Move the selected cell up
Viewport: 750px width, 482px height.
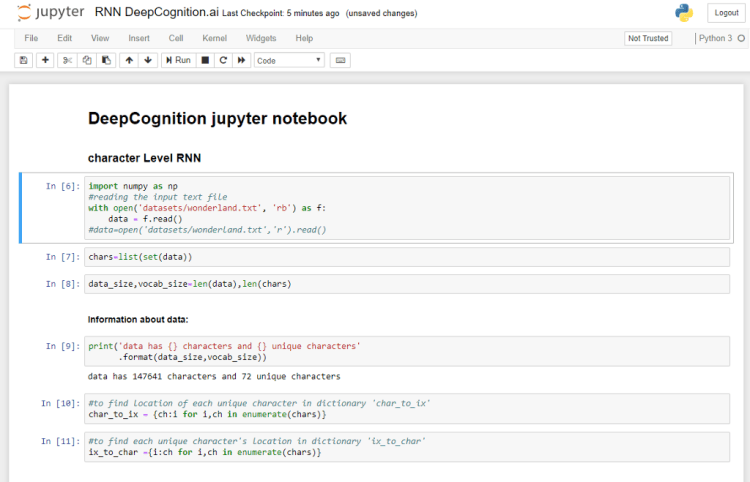(x=128, y=60)
